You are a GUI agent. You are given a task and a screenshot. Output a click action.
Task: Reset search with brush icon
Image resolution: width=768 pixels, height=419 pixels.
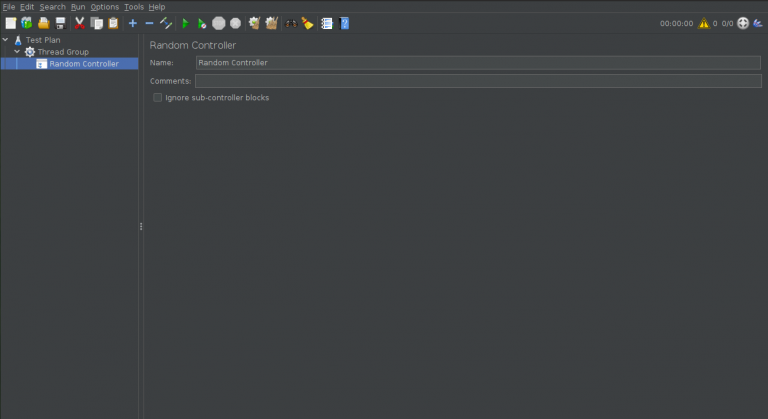pyautogui.click(x=308, y=23)
